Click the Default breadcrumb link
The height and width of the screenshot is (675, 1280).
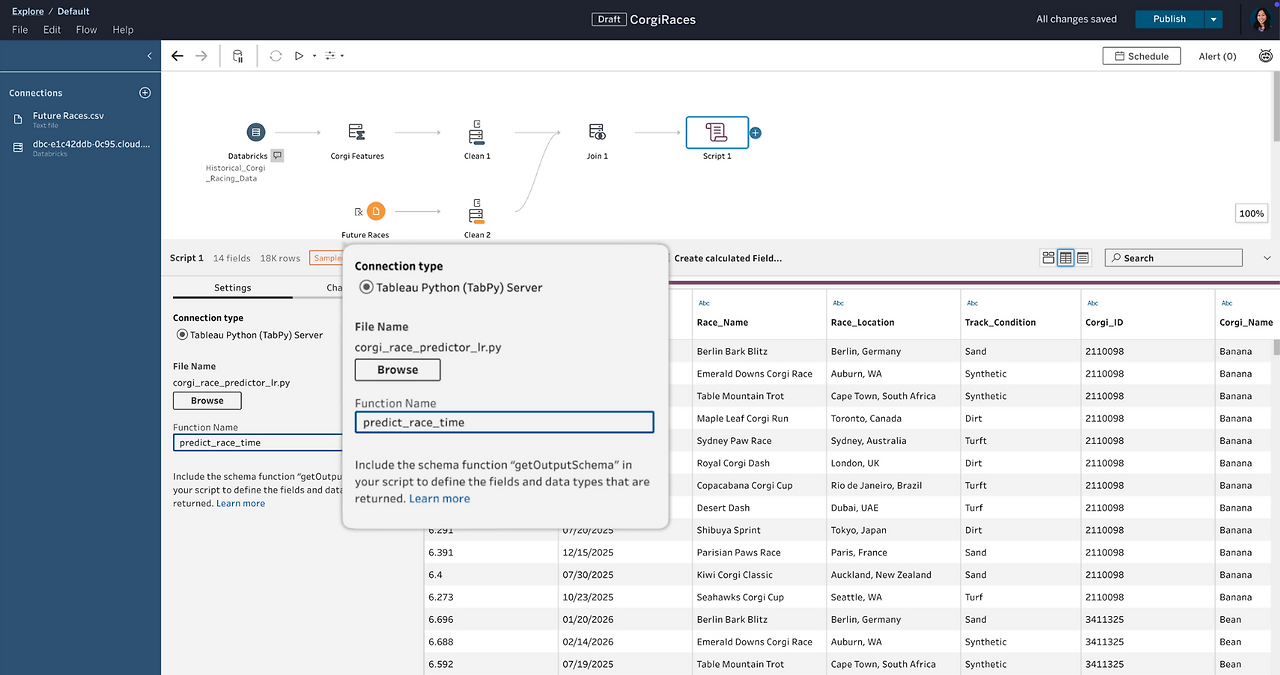(73, 12)
